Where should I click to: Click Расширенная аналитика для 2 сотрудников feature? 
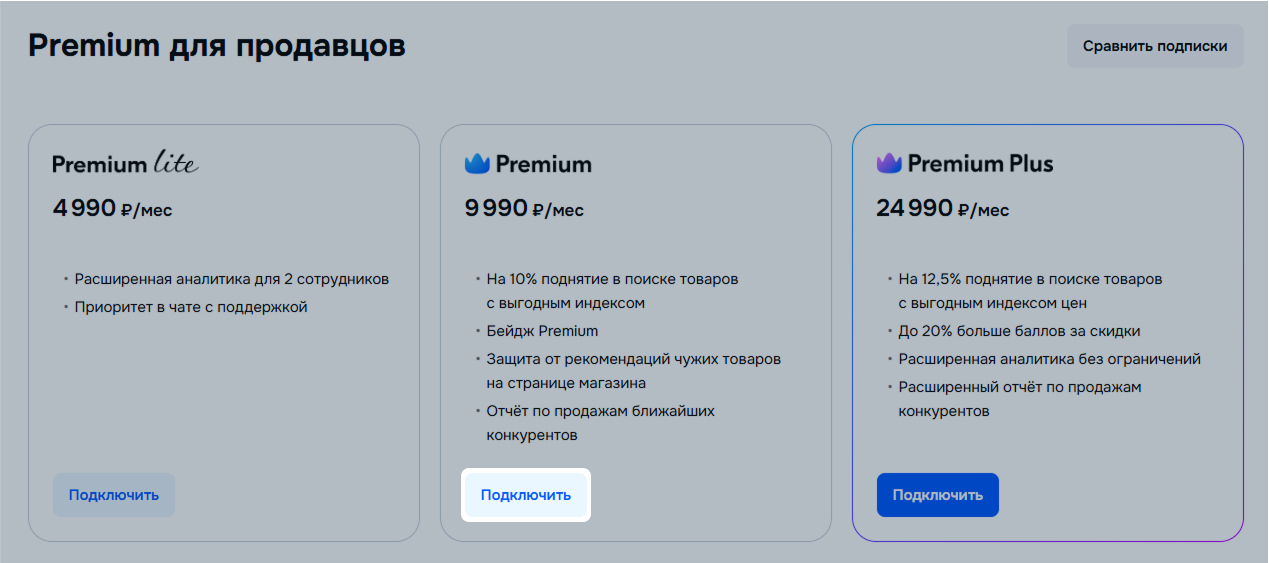tap(232, 279)
